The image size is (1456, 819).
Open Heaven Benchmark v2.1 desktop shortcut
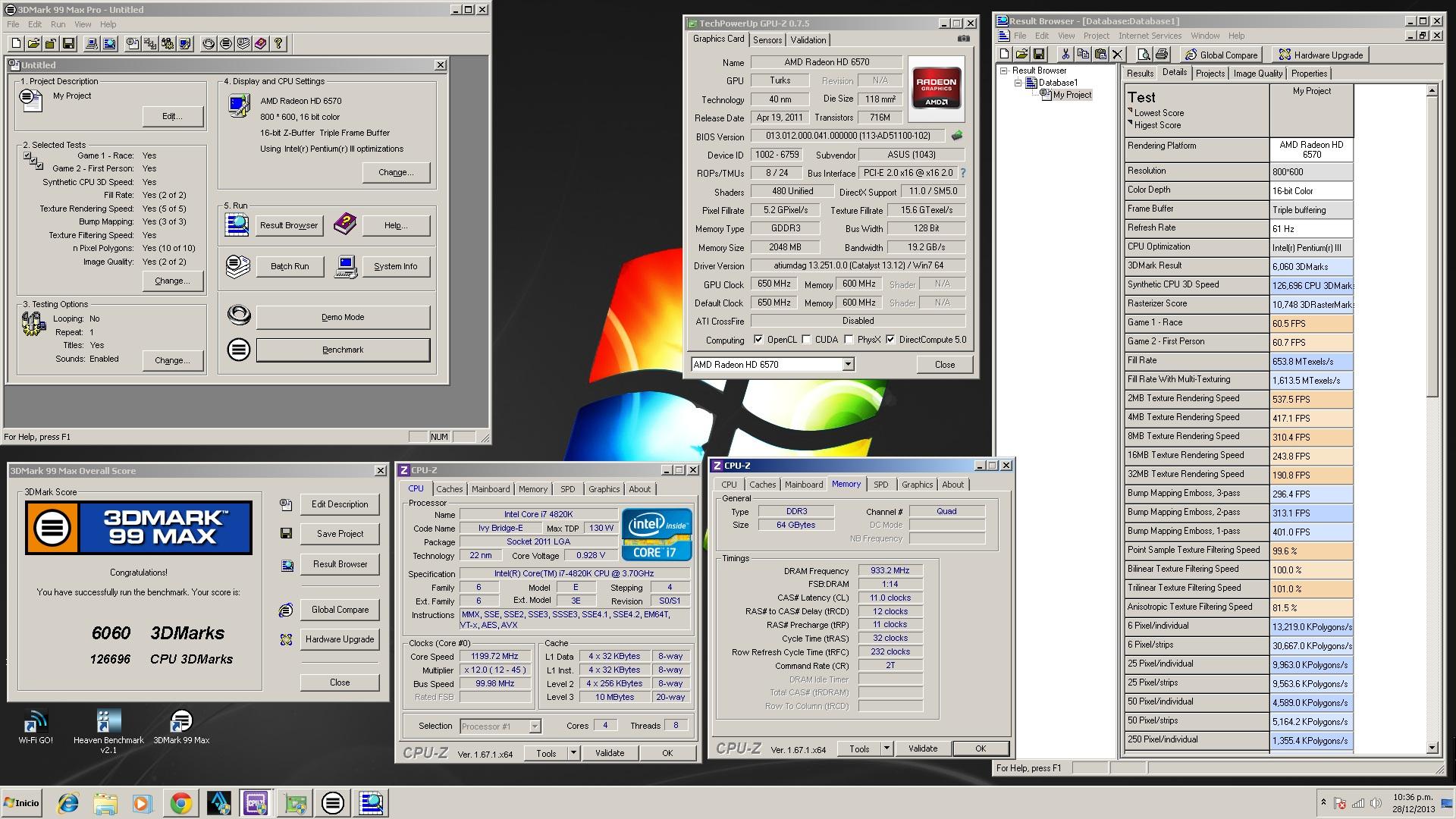[x=108, y=731]
